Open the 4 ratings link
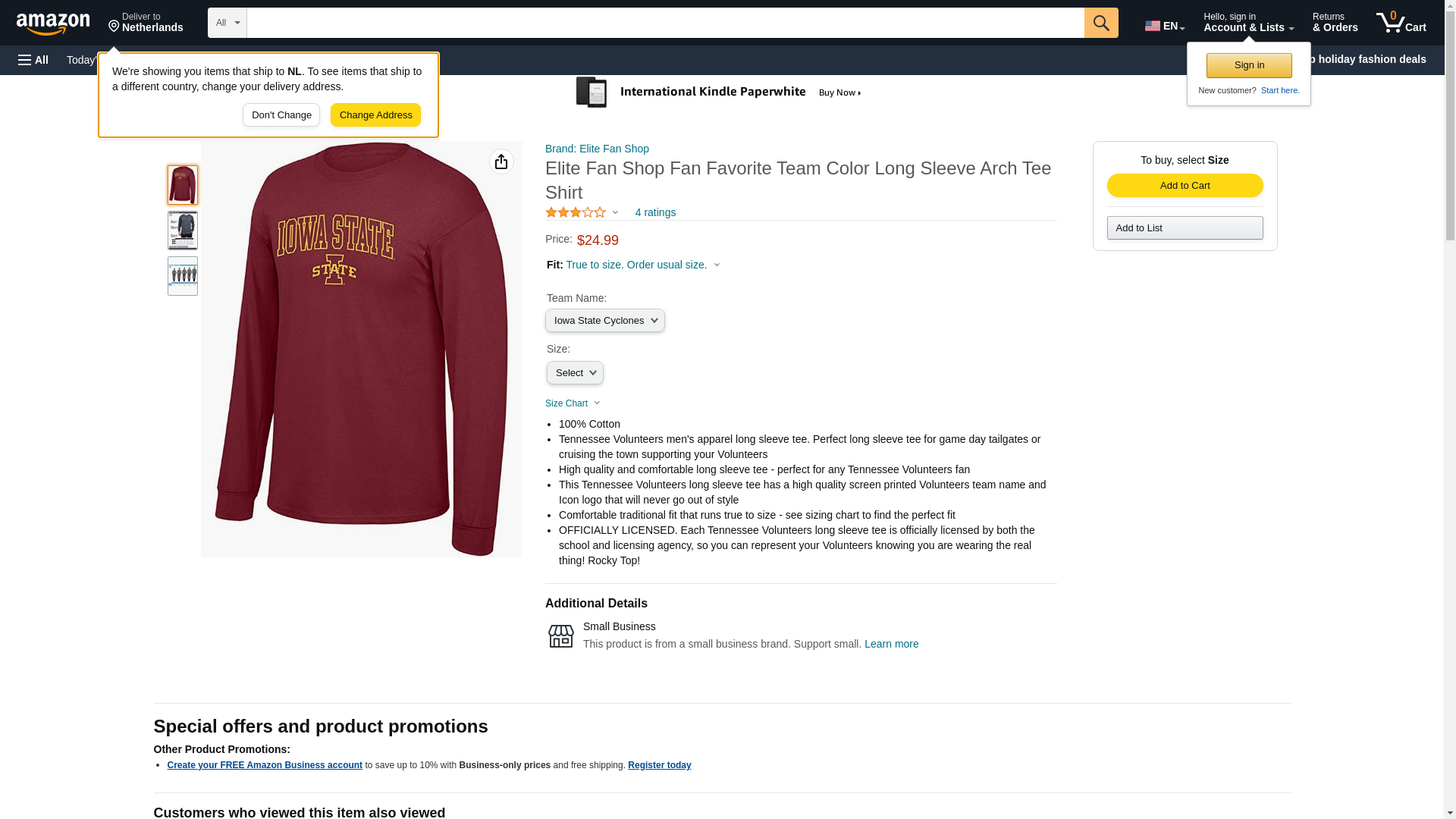Screen dimensions: 1456x819 [655, 213]
